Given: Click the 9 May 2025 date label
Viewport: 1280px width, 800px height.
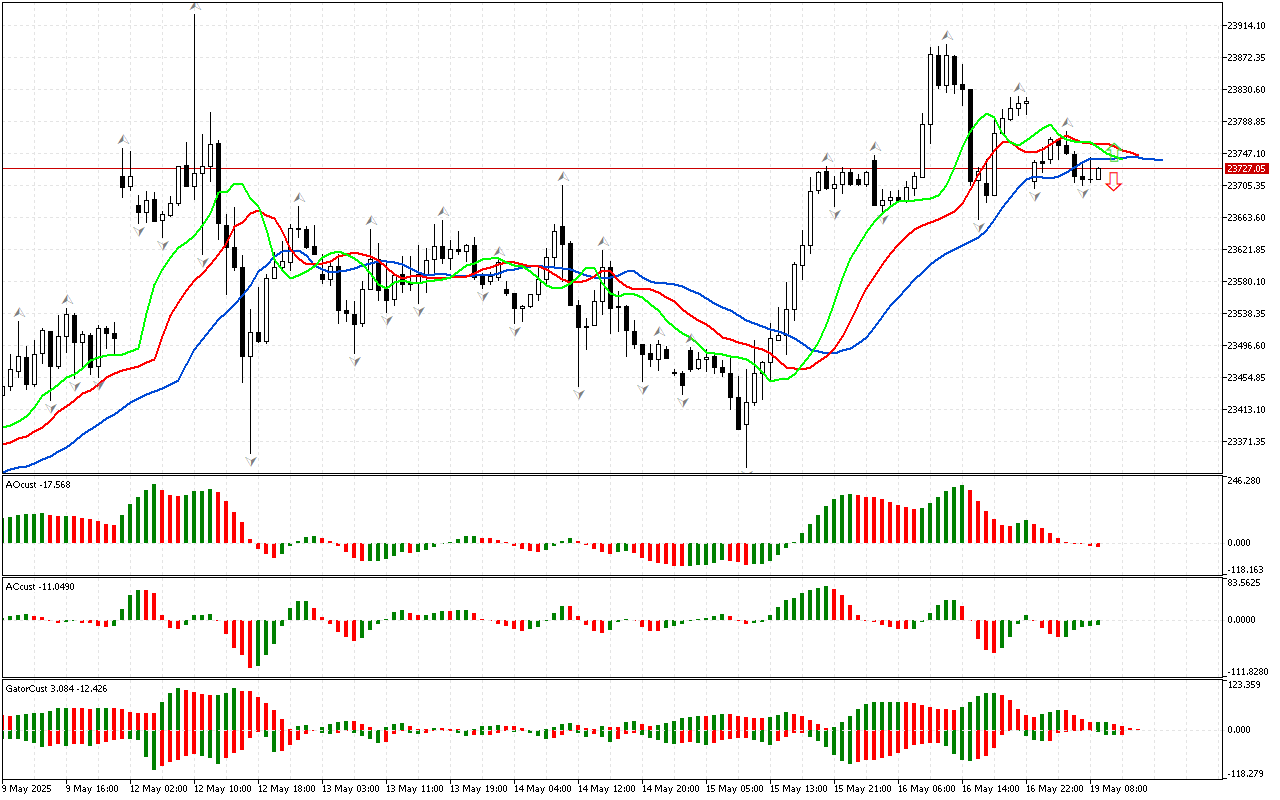Looking at the screenshot, I should point(26,788).
